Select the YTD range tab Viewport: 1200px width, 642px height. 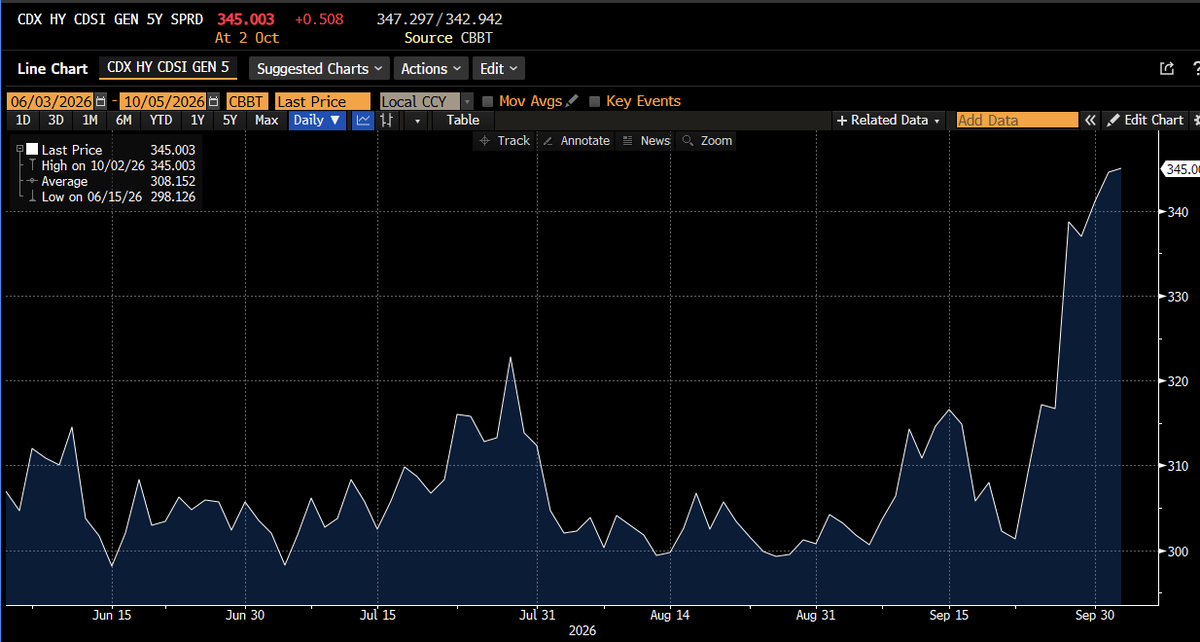(161, 120)
